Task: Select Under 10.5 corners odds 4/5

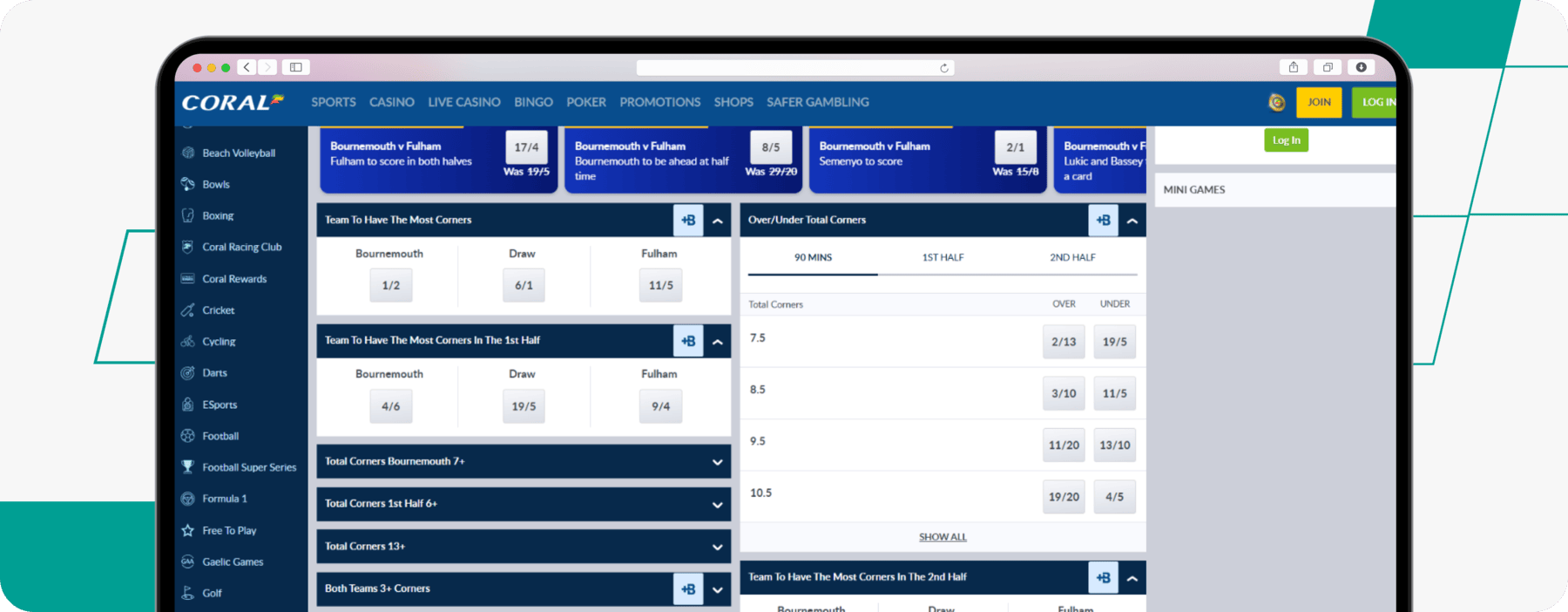Action: pyautogui.click(x=1115, y=497)
